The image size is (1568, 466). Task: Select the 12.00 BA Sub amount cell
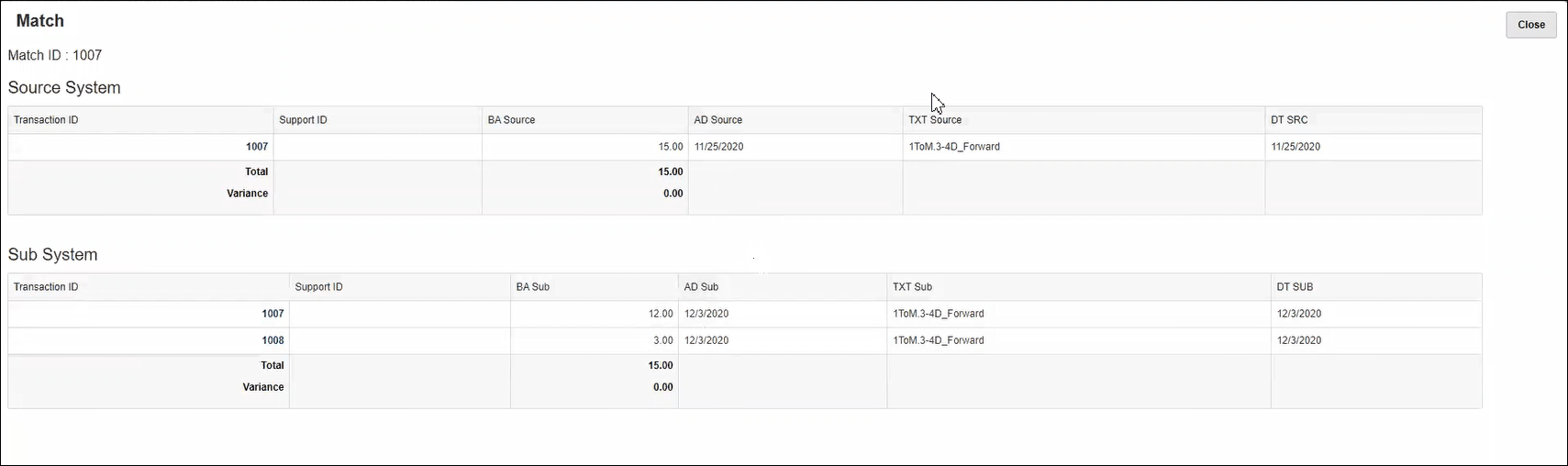[661, 314]
